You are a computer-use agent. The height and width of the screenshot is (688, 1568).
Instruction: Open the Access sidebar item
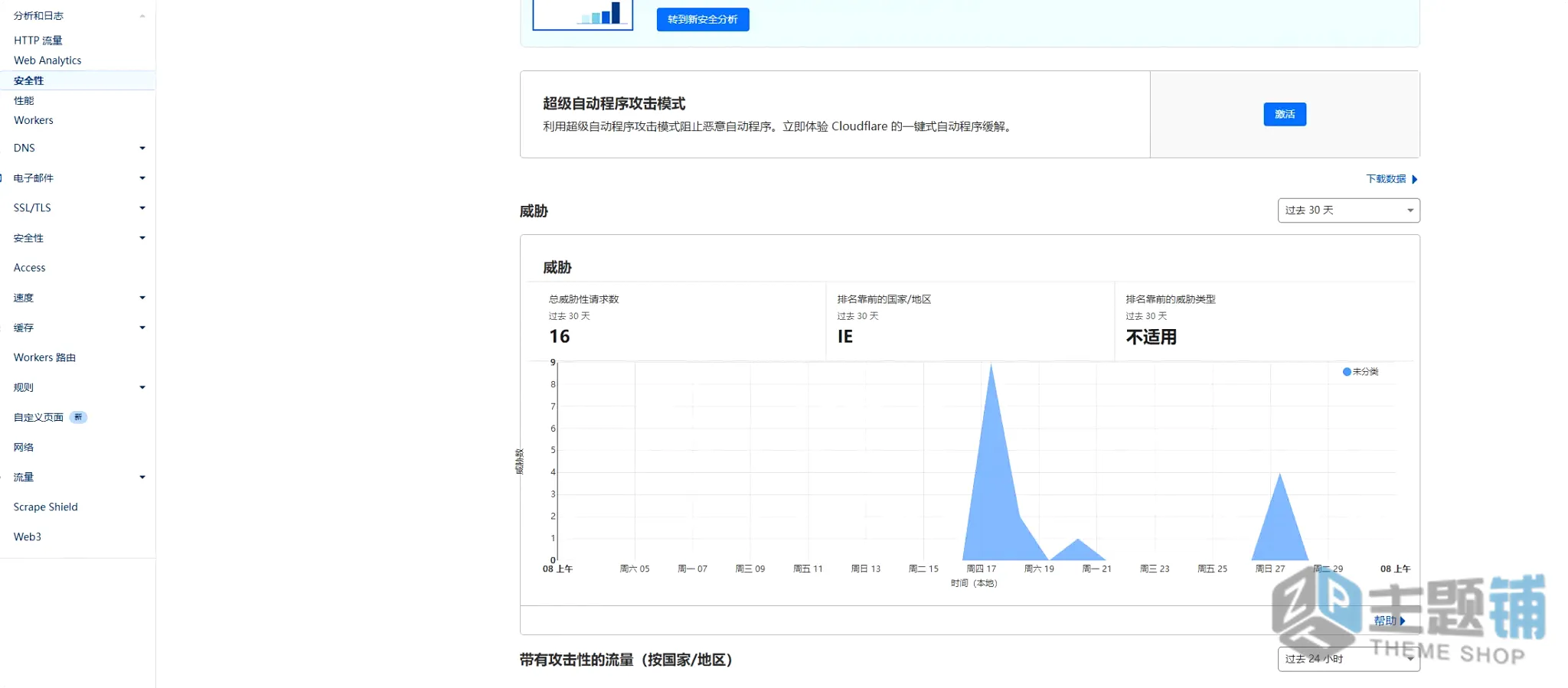30,268
